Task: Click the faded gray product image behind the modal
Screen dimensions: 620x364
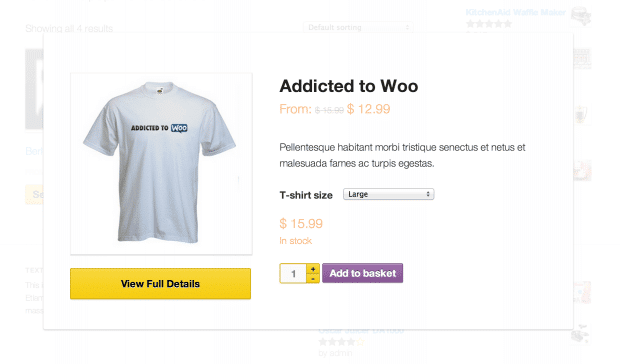Action: pos(34,89)
